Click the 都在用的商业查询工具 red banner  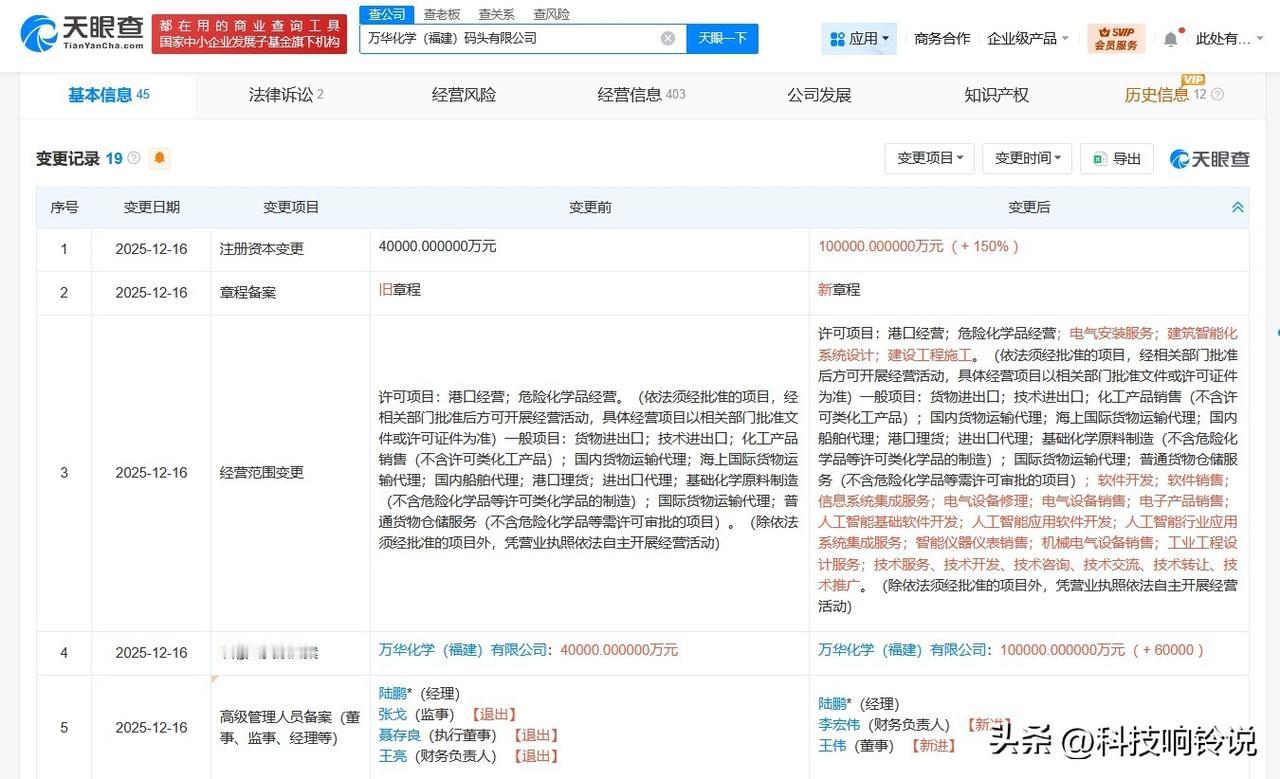(x=250, y=33)
